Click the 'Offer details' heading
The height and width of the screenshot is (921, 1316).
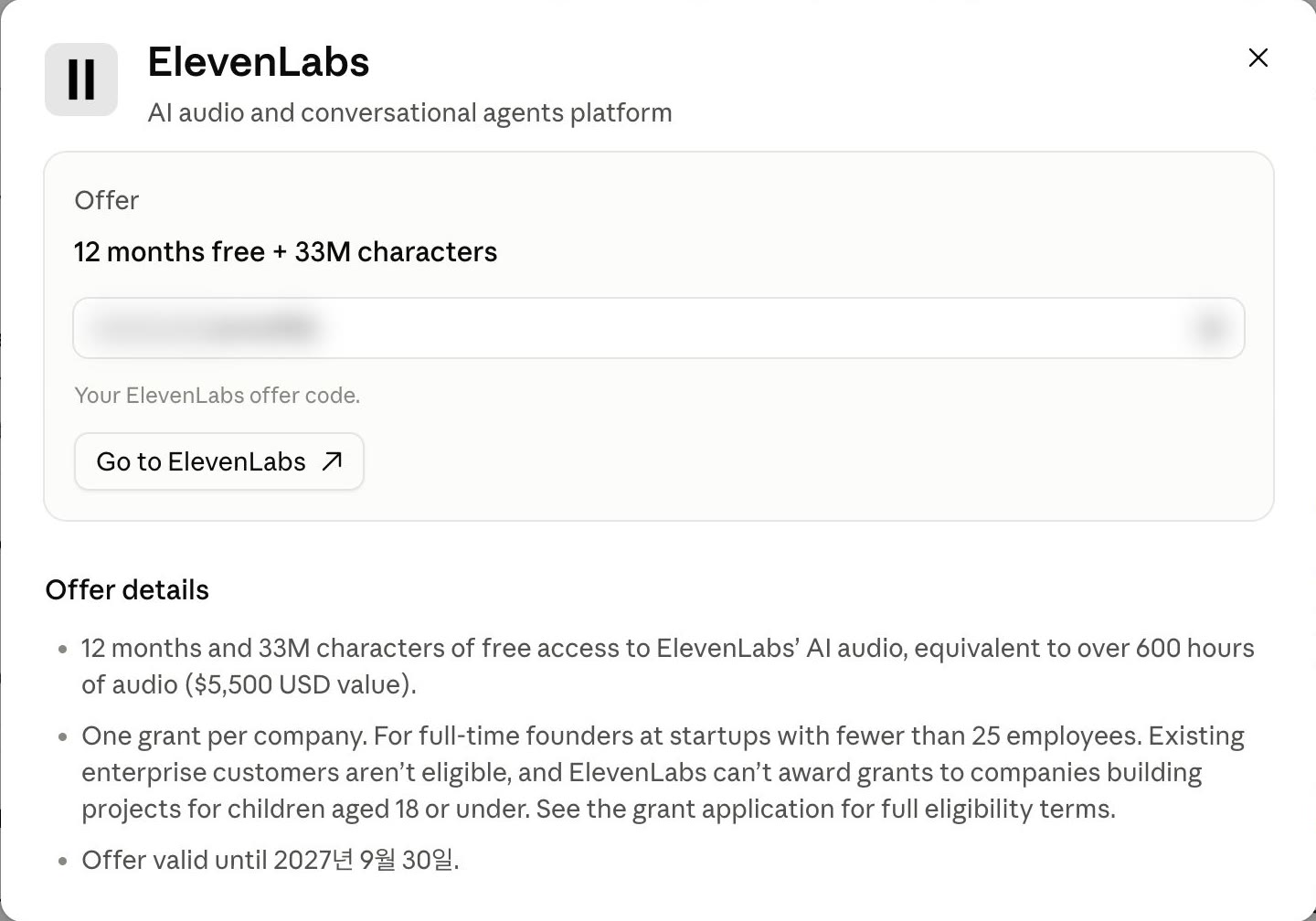pos(127,589)
